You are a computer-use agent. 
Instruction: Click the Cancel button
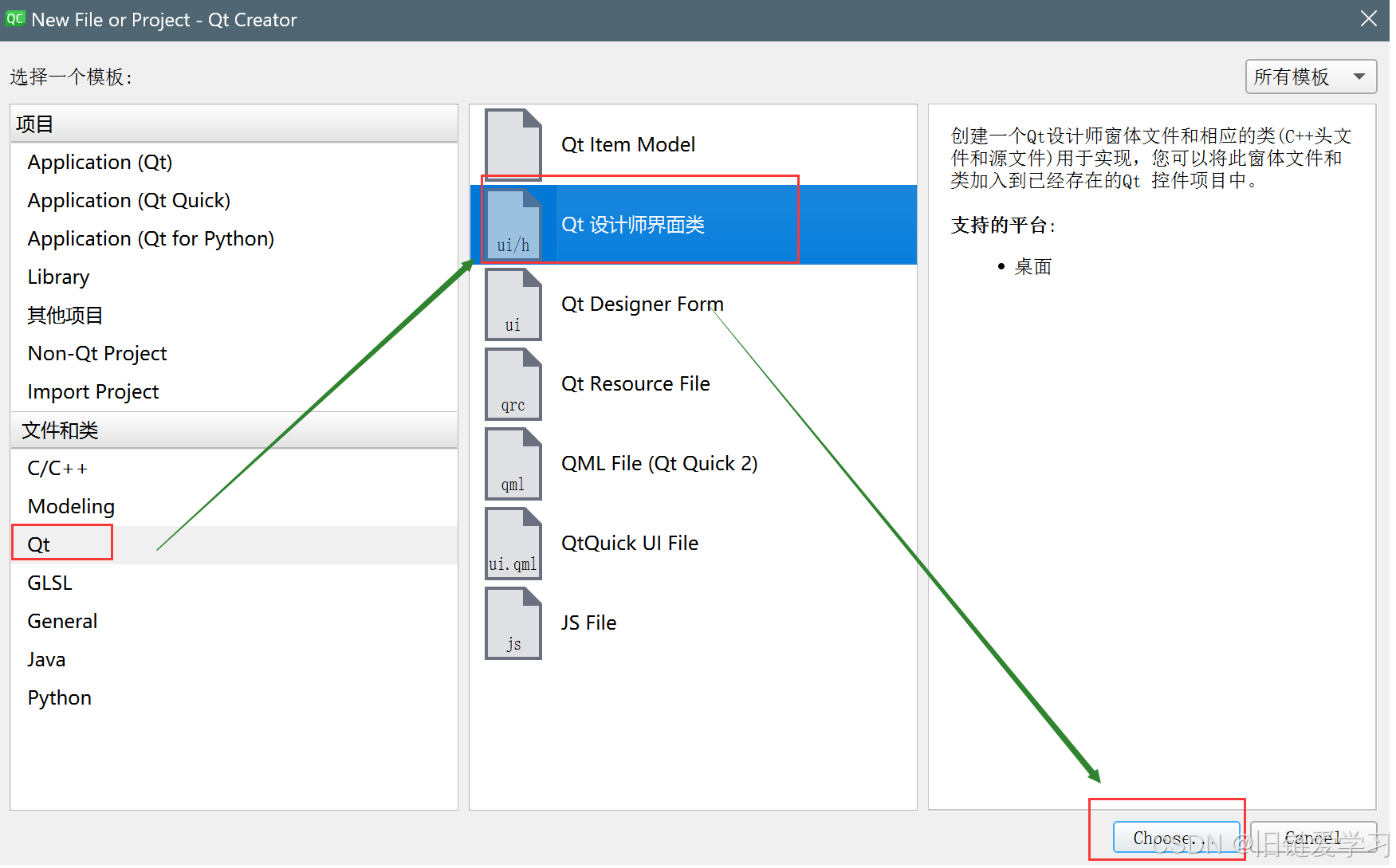click(x=1313, y=838)
